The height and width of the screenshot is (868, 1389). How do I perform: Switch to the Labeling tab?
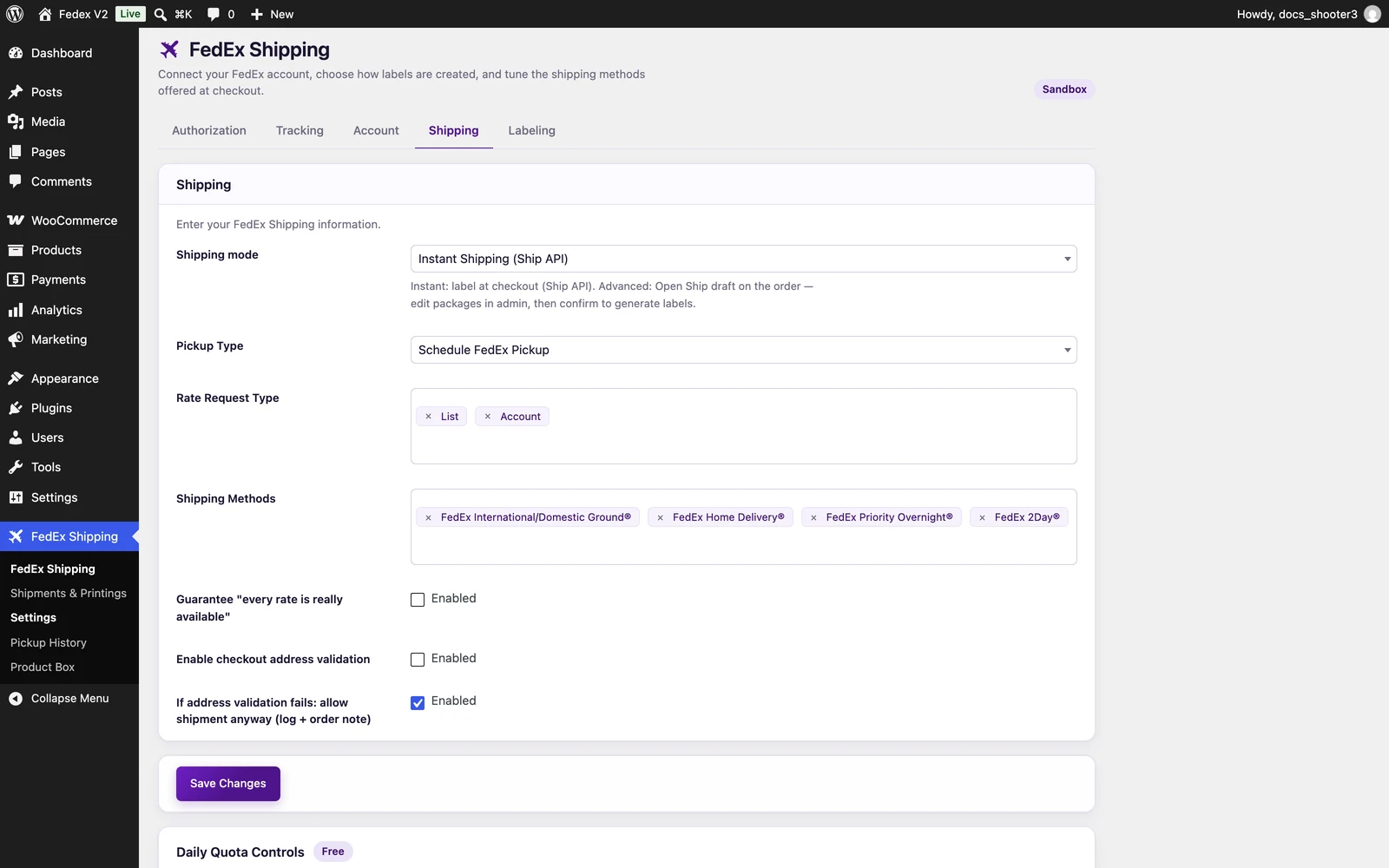[531, 130]
